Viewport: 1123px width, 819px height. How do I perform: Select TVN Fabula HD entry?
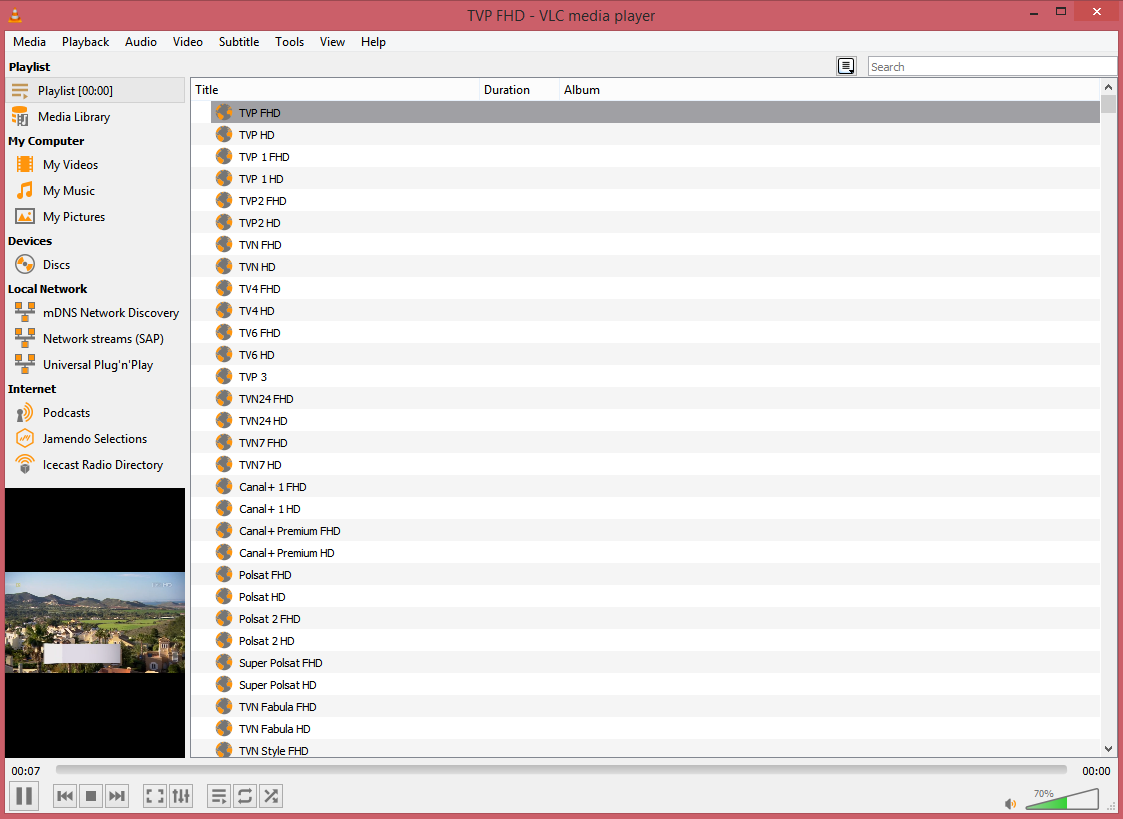point(655,729)
